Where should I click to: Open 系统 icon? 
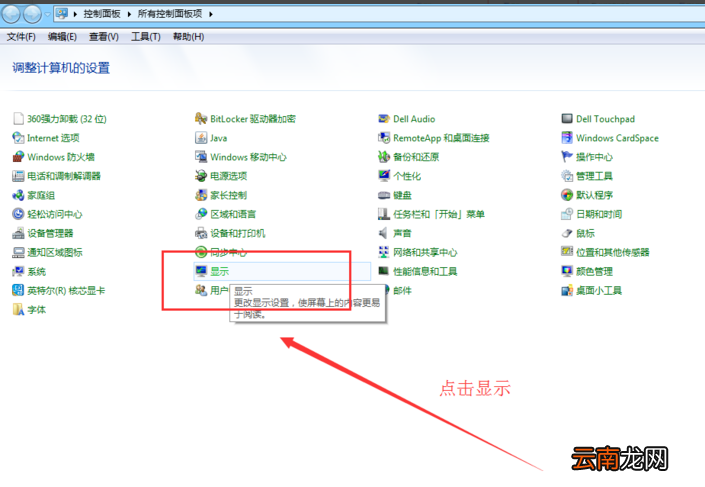coord(18,272)
